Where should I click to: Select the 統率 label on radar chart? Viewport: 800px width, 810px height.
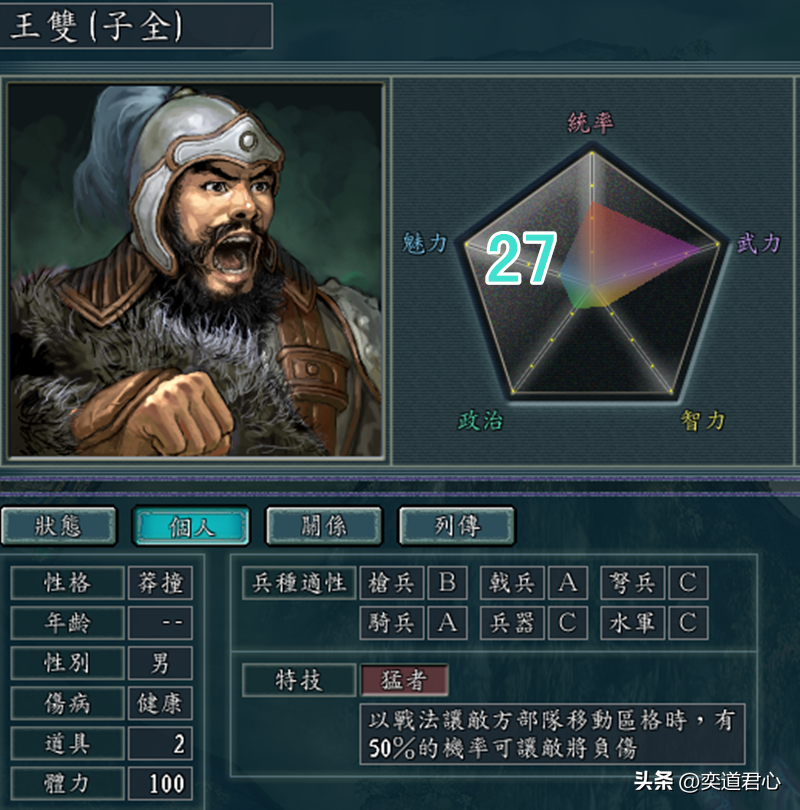(590, 122)
